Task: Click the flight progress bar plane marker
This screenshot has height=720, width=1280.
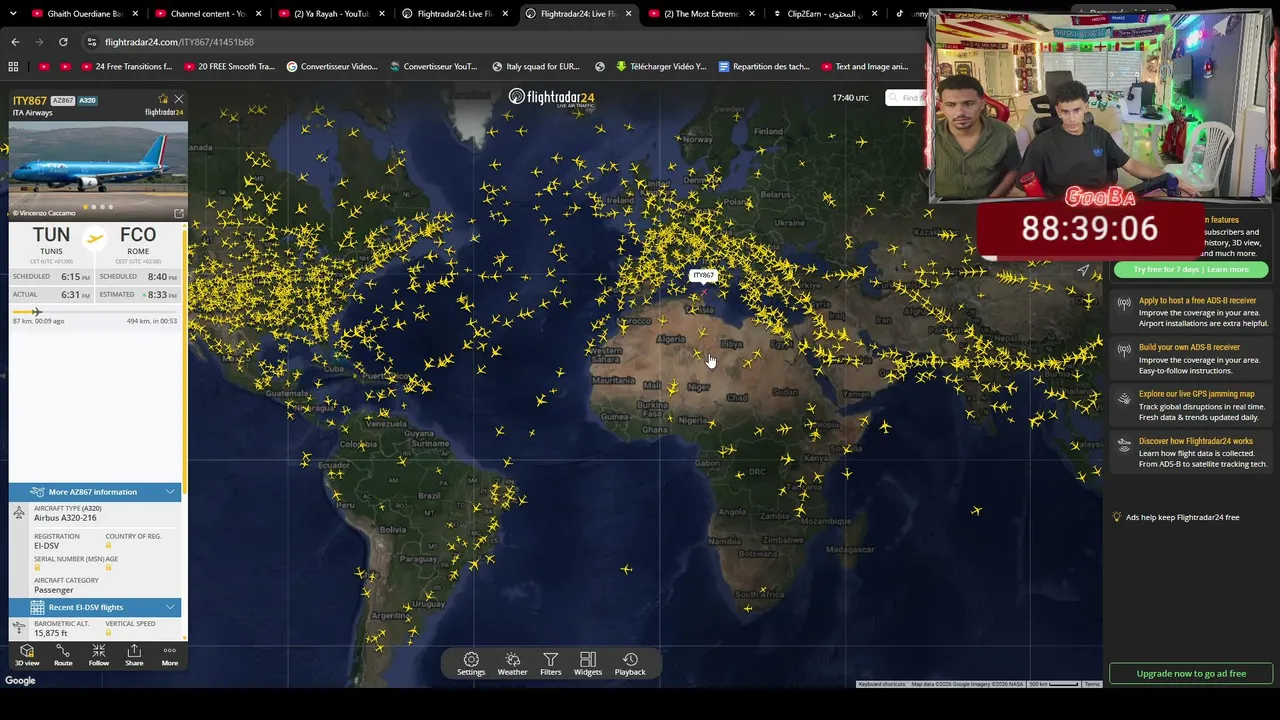Action: (36, 312)
